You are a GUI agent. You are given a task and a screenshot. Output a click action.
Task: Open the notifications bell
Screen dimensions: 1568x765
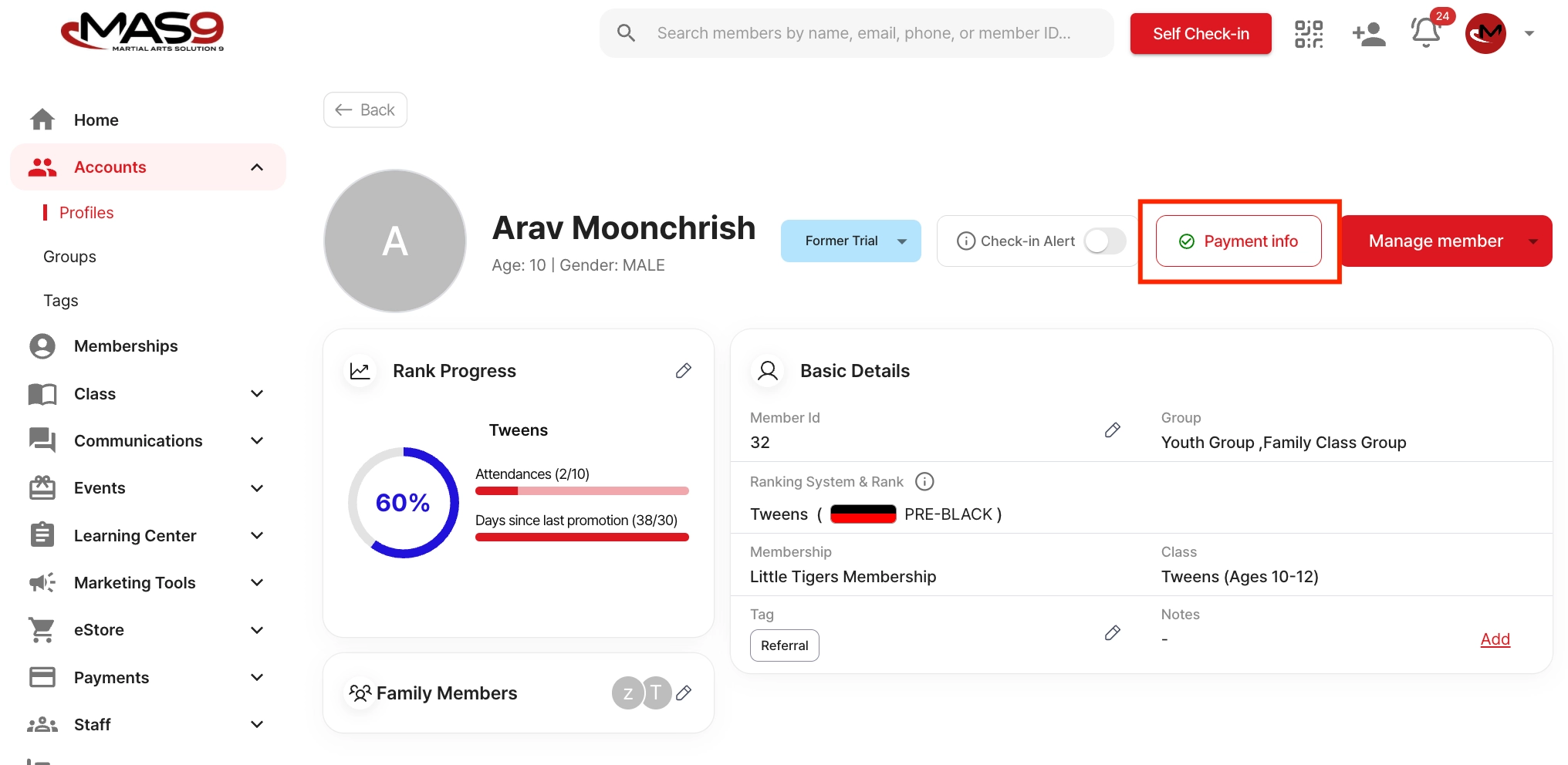(1425, 33)
